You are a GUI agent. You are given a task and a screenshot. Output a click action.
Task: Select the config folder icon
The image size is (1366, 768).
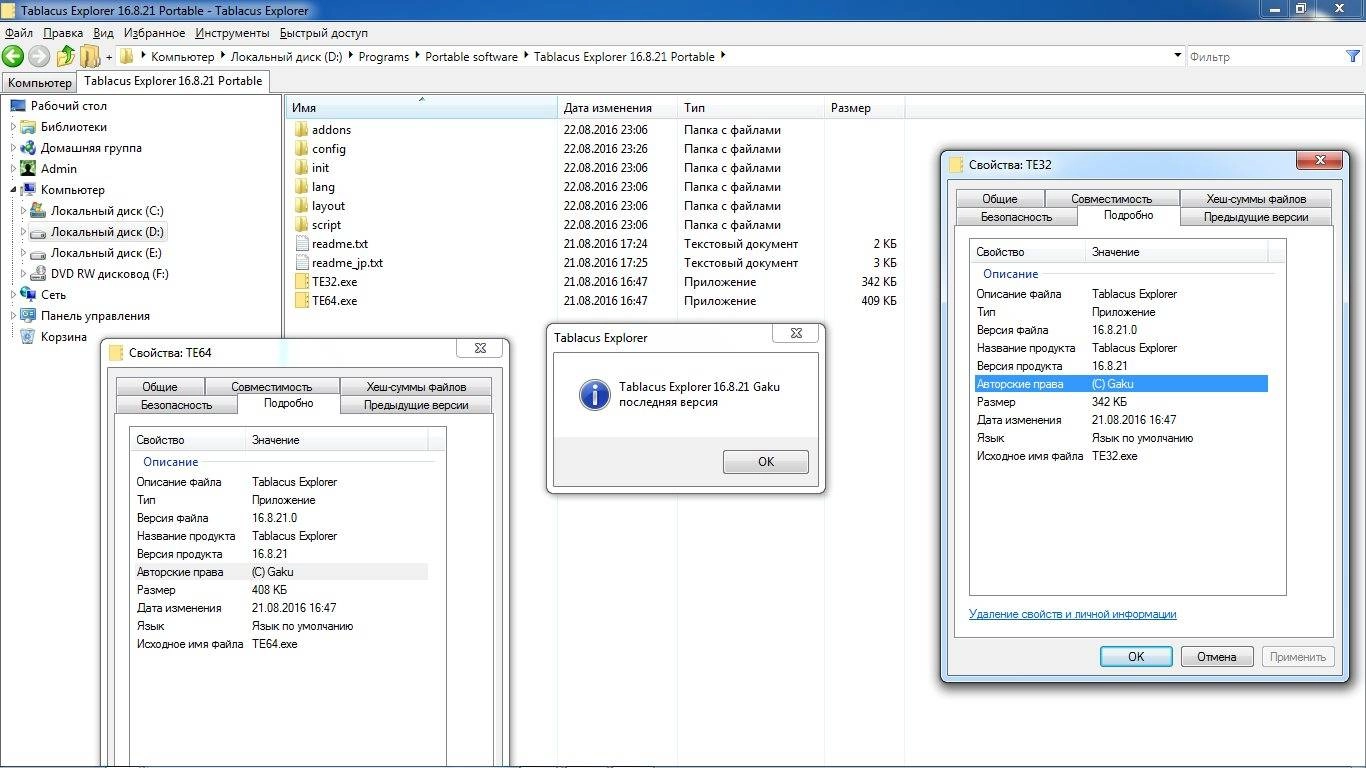click(x=301, y=149)
